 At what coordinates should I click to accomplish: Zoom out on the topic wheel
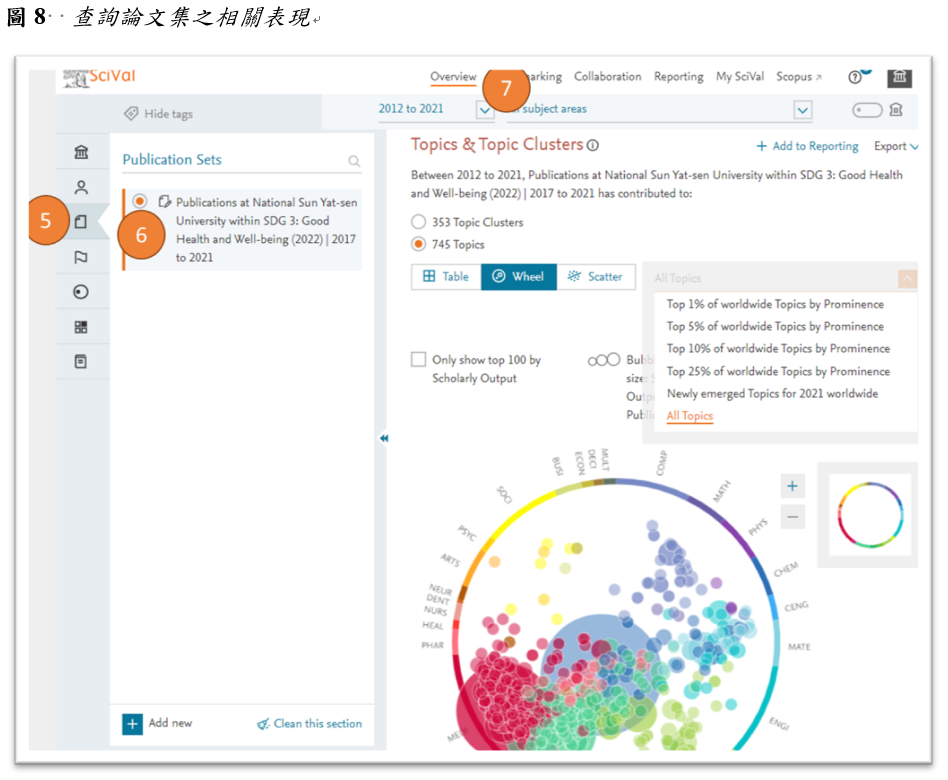point(793,517)
